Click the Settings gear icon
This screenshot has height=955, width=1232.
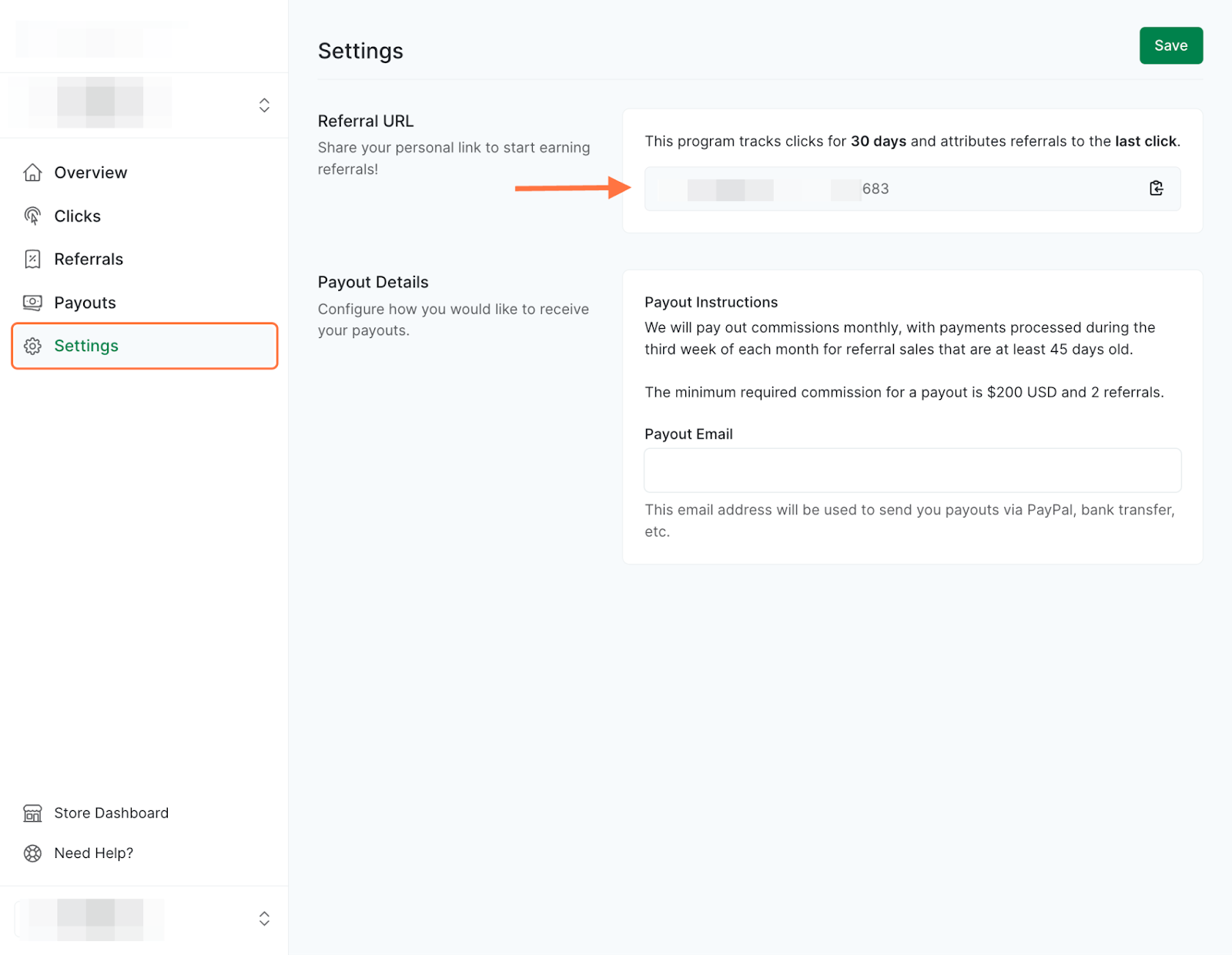coord(32,346)
